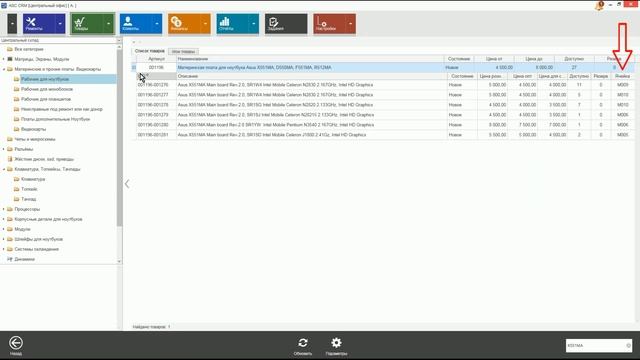Collapse the category panel with the left chevron

tap(127, 184)
